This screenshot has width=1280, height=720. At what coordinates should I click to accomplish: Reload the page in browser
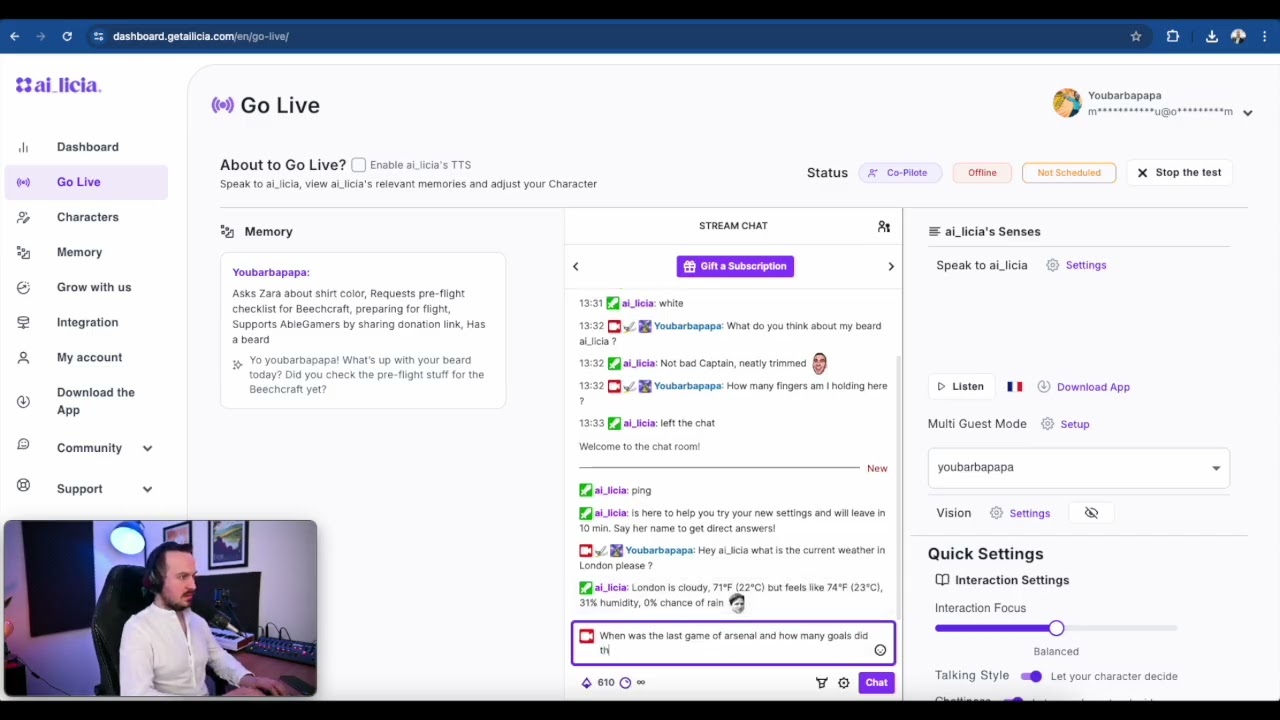(x=67, y=36)
